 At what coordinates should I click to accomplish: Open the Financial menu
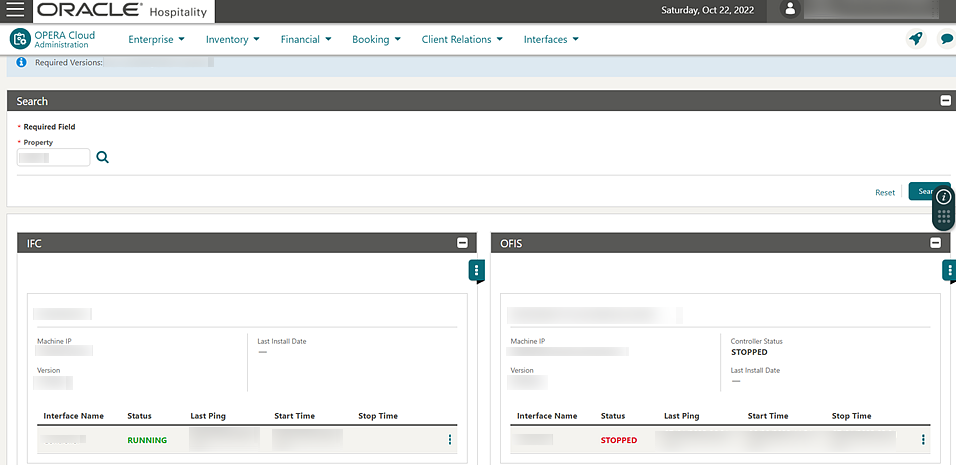(x=305, y=39)
